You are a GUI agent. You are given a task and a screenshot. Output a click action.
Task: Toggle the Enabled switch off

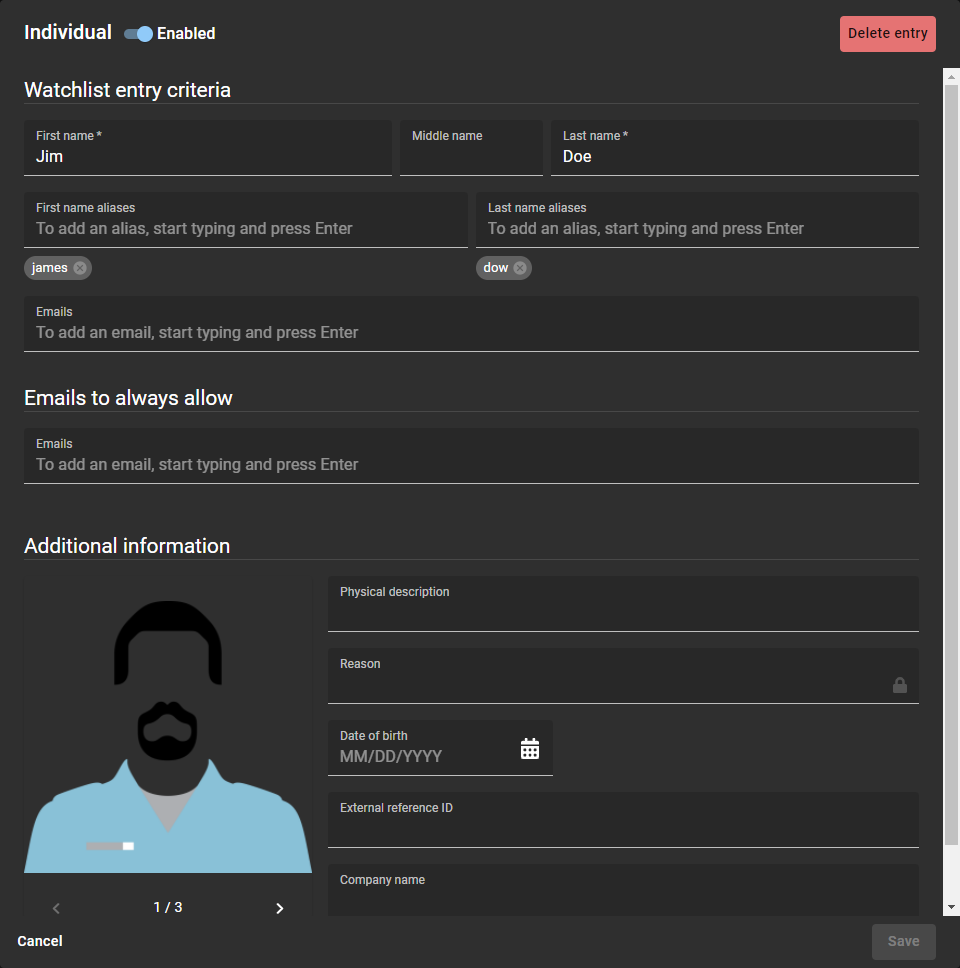(138, 34)
